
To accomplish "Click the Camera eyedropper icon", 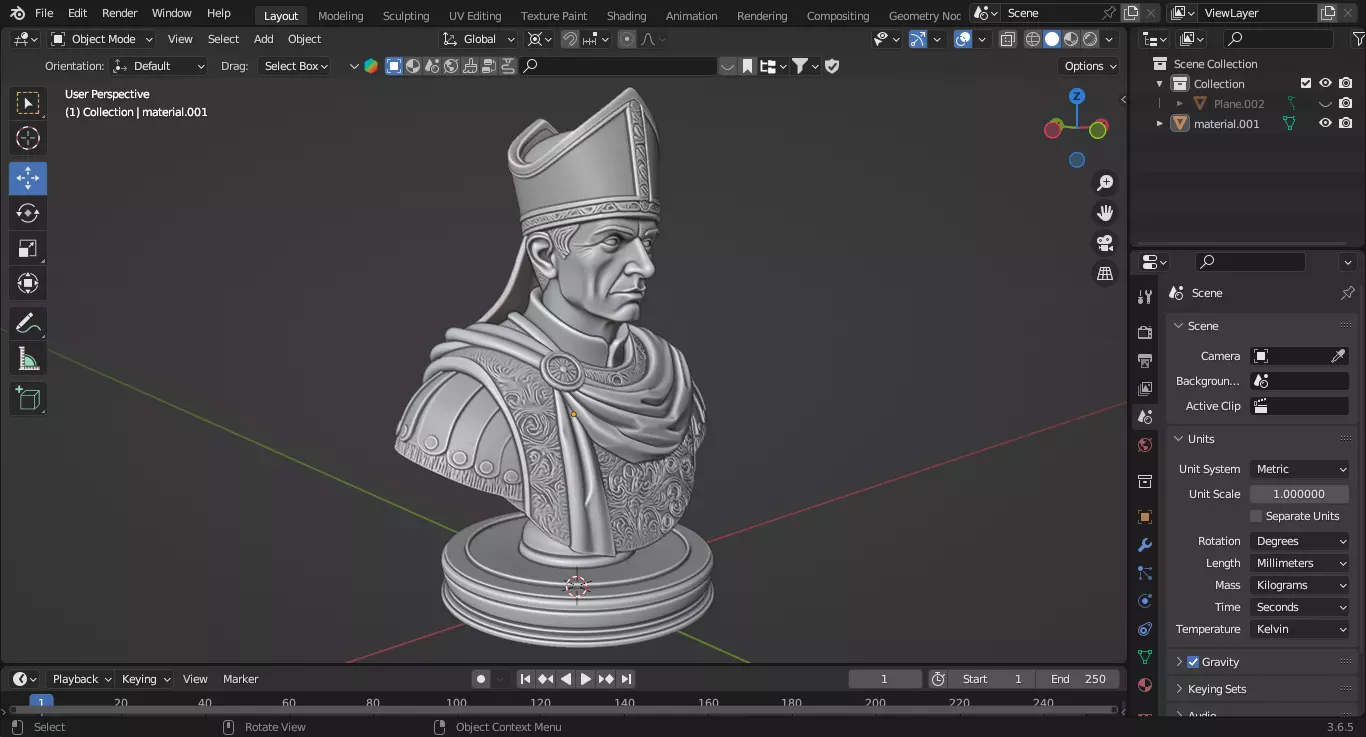I will (1338, 356).
